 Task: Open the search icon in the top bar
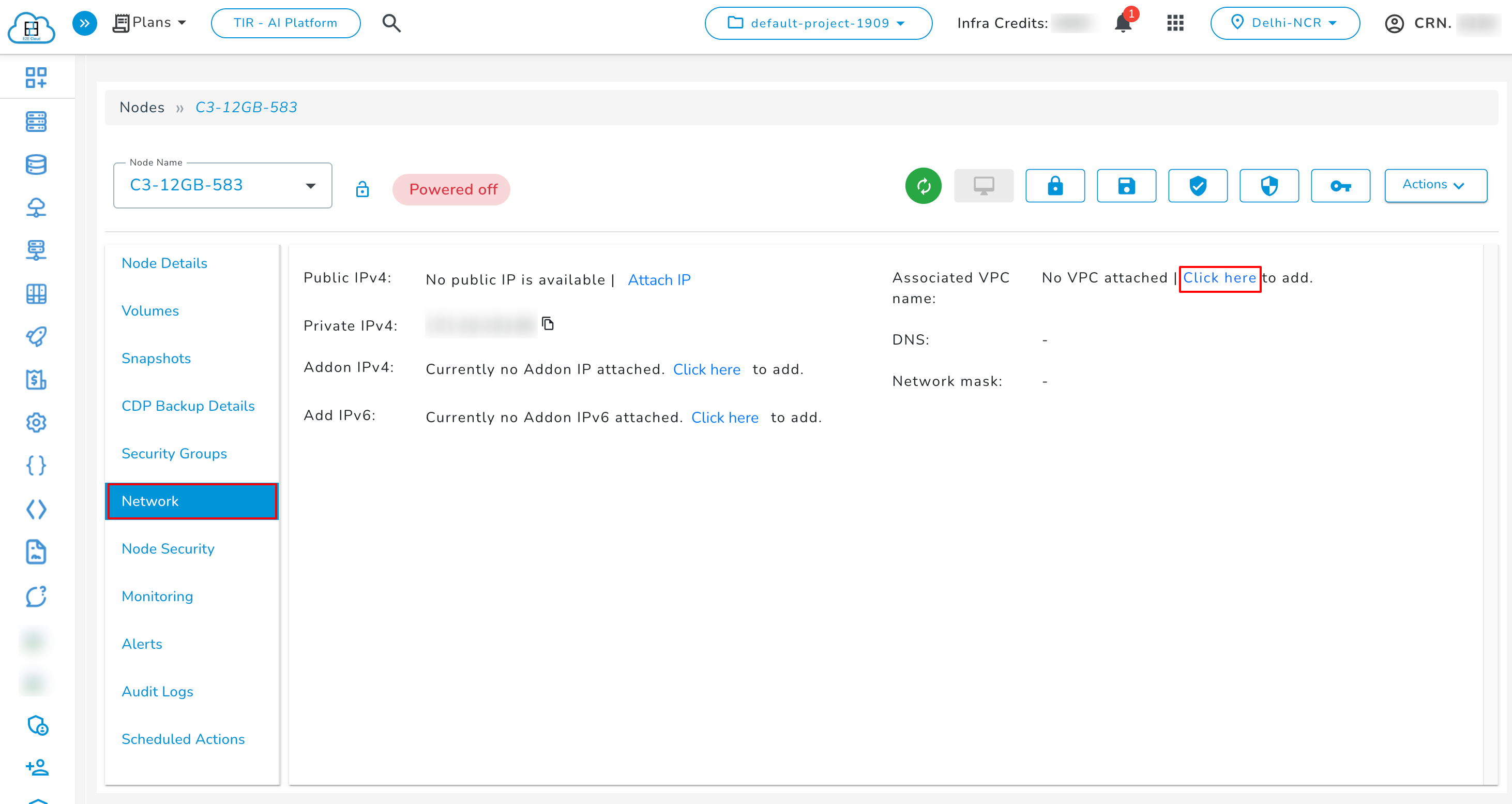[391, 23]
